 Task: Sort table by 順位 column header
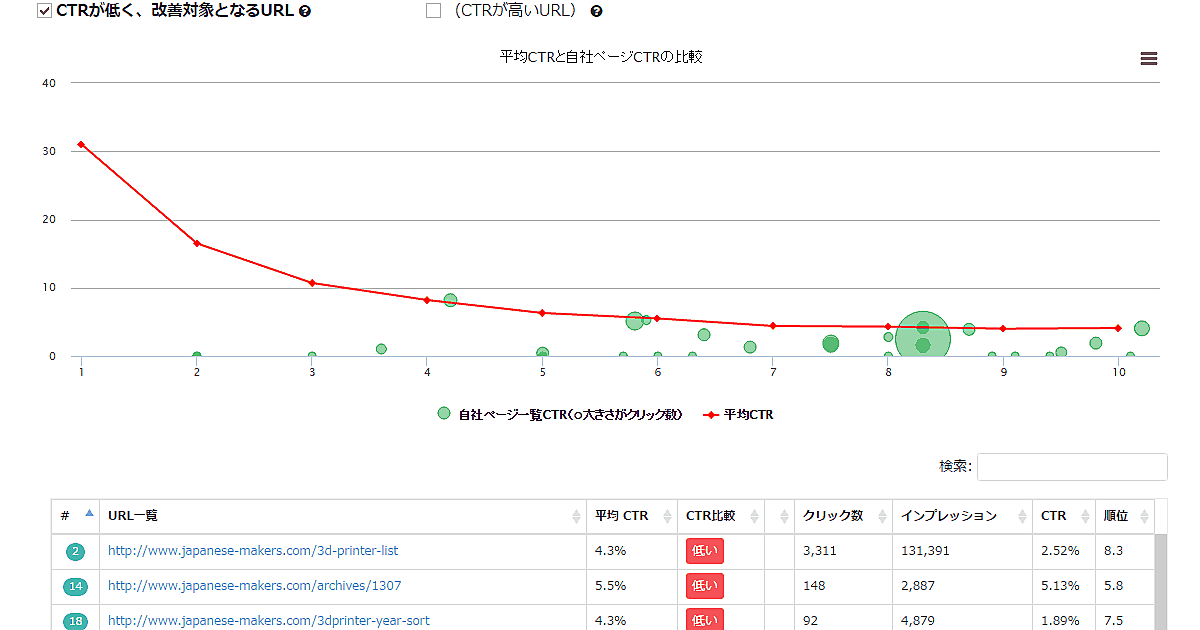coord(1124,516)
